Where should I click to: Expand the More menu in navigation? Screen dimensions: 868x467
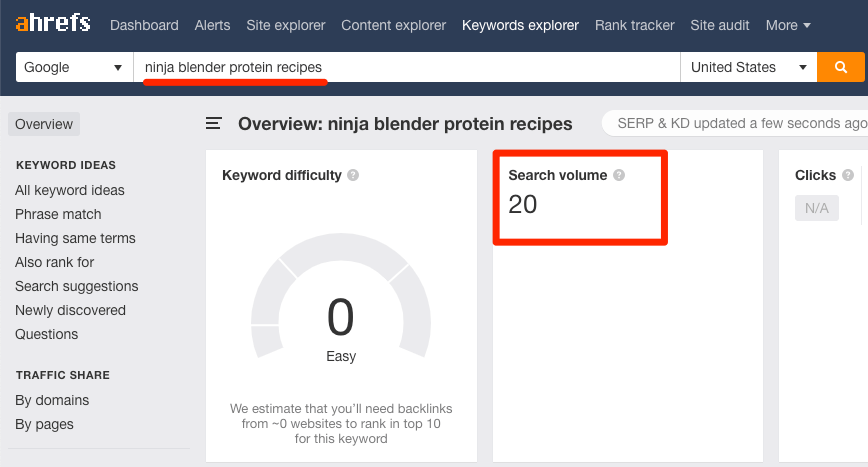(788, 25)
